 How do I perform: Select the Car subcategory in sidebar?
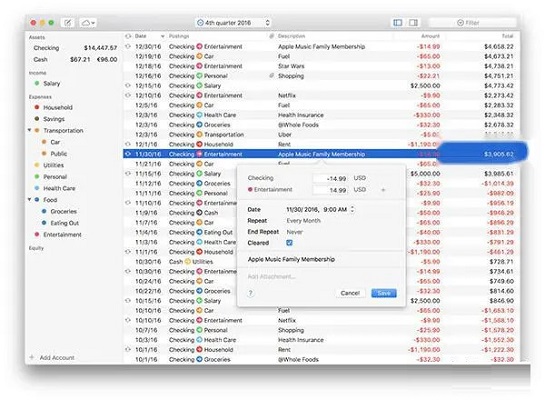point(55,142)
